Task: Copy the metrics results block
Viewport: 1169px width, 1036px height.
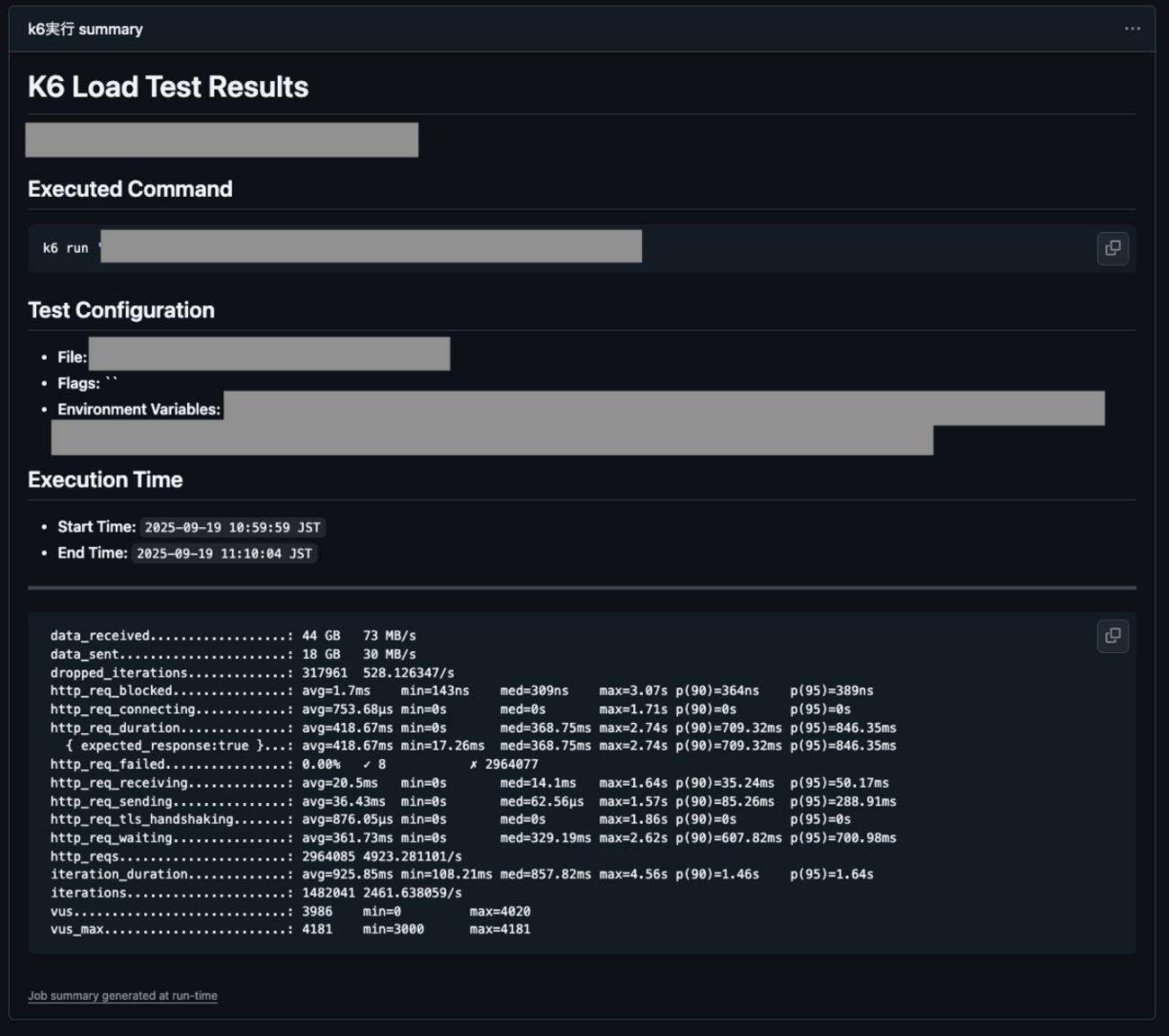Action: tap(1112, 636)
